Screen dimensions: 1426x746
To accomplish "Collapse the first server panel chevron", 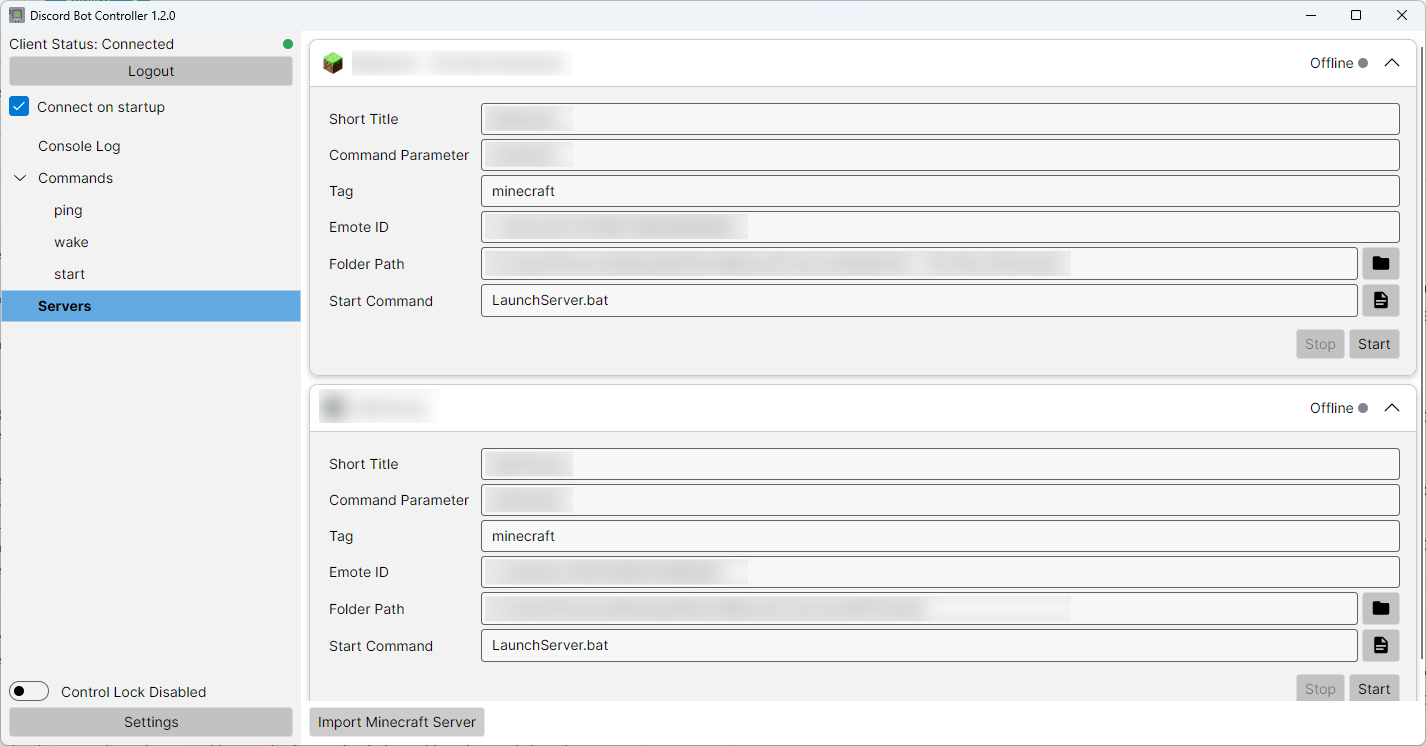I will [1392, 63].
